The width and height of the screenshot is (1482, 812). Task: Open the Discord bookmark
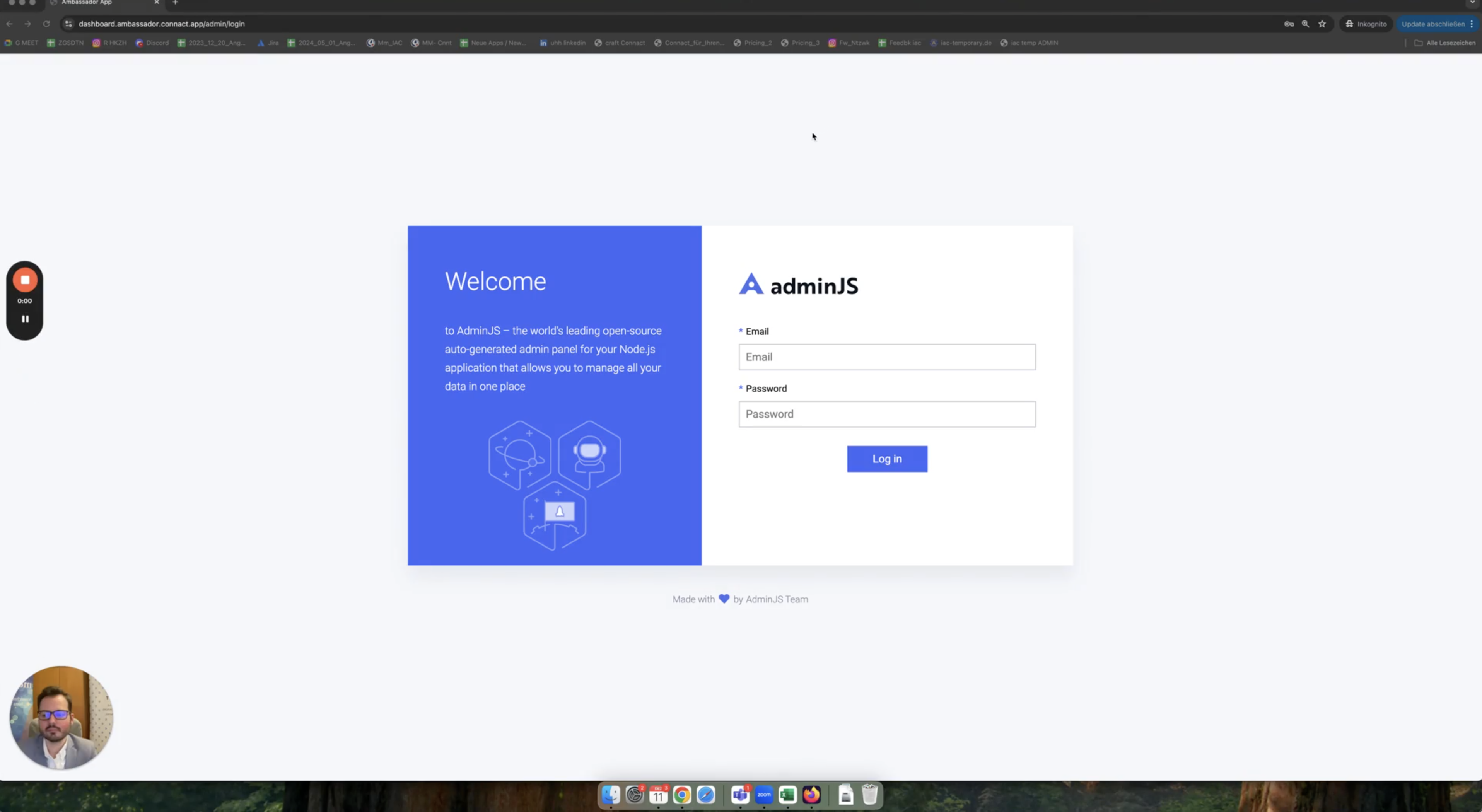pyautogui.click(x=152, y=43)
